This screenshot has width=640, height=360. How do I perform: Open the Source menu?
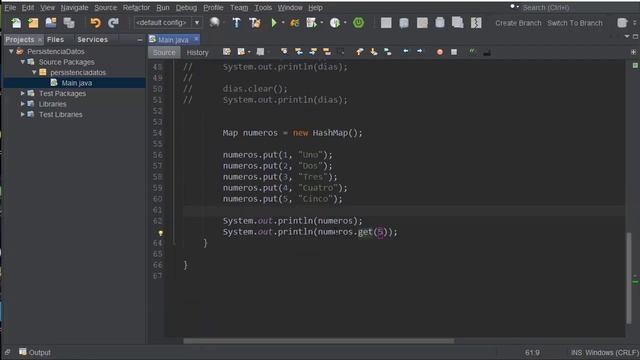coord(105,8)
